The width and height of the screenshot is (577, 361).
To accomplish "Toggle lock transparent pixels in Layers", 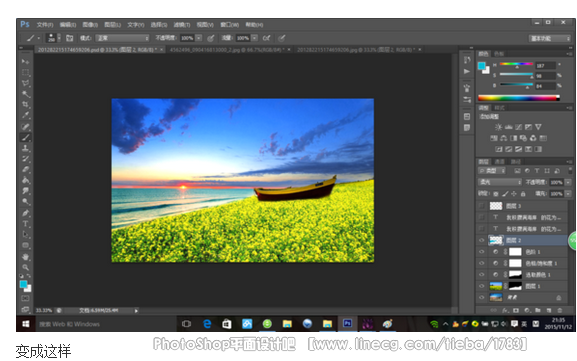I will (496, 194).
